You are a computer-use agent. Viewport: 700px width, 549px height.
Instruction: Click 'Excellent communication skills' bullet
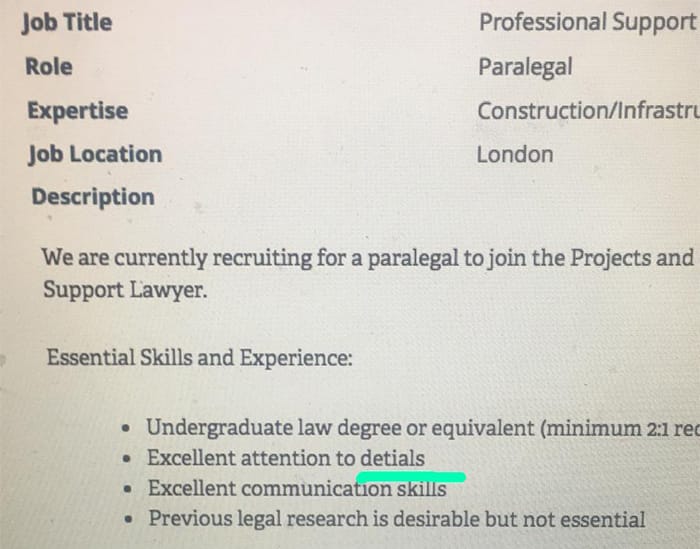pyautogui.click(x=297, y=488)
